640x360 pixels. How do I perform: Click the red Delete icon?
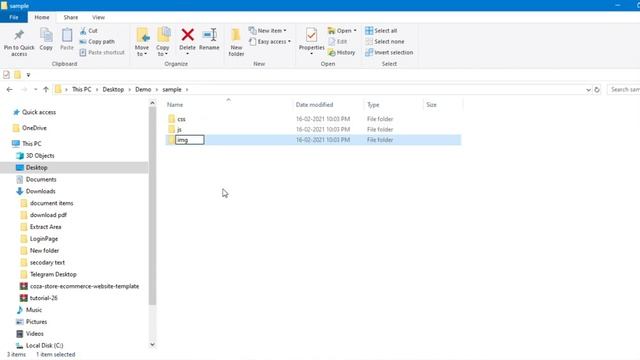[187, 35]
